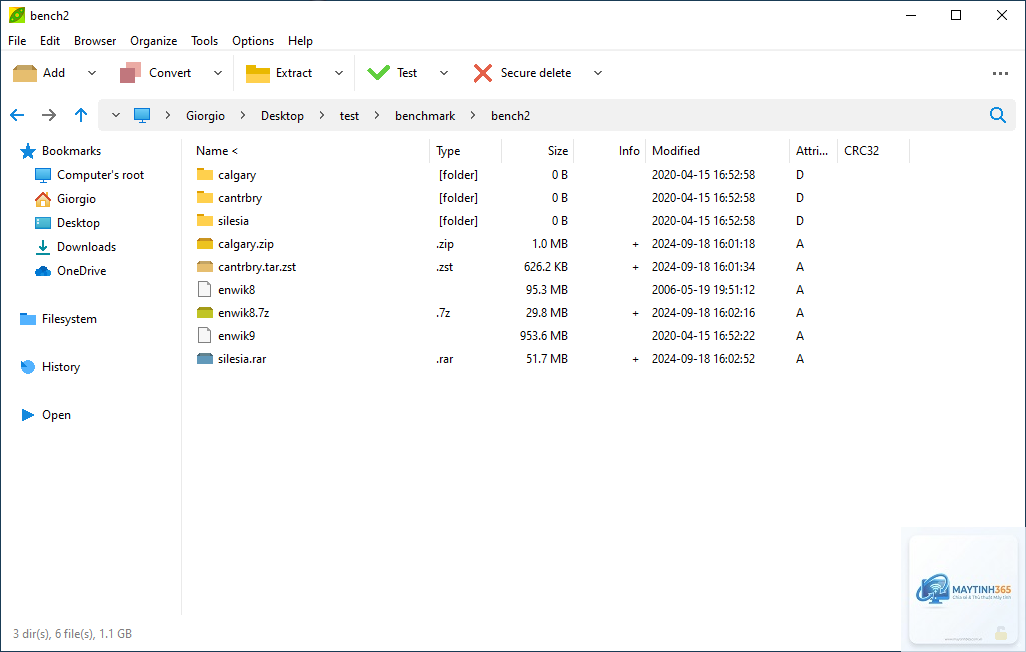
Task: Click bench2 in the breadcrumb path
Action: point(510,116)
